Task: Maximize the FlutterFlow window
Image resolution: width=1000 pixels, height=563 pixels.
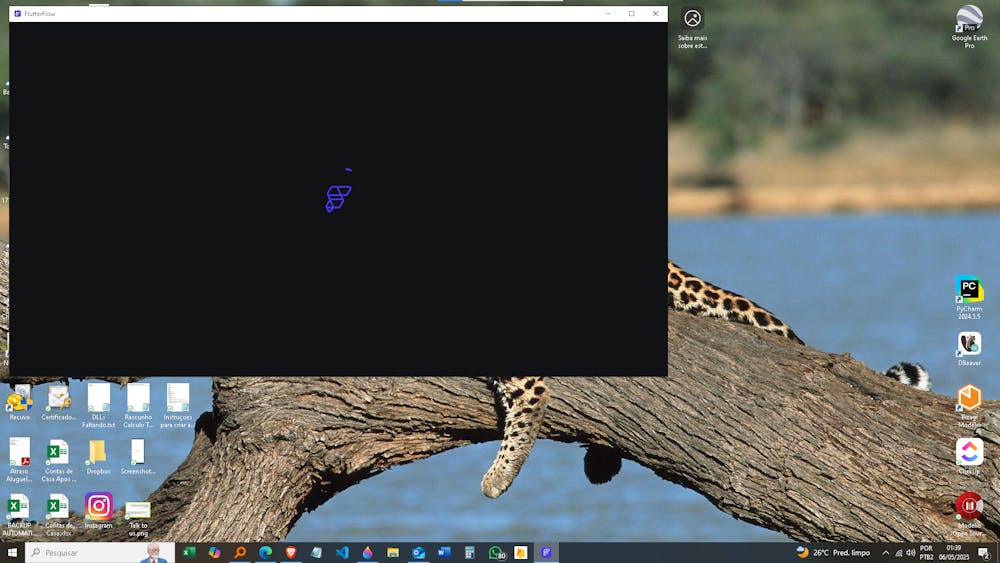Action: point(631,13)
